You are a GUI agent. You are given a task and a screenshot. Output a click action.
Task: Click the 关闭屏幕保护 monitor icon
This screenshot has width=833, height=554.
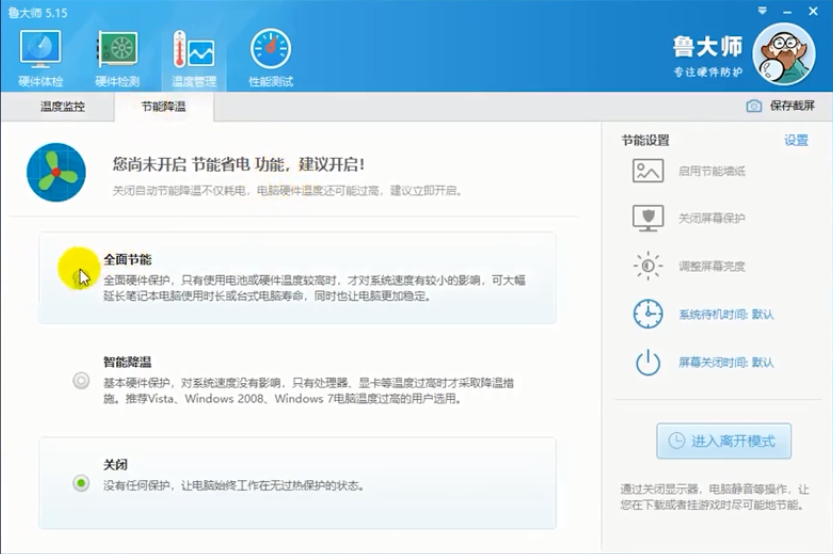648,218
